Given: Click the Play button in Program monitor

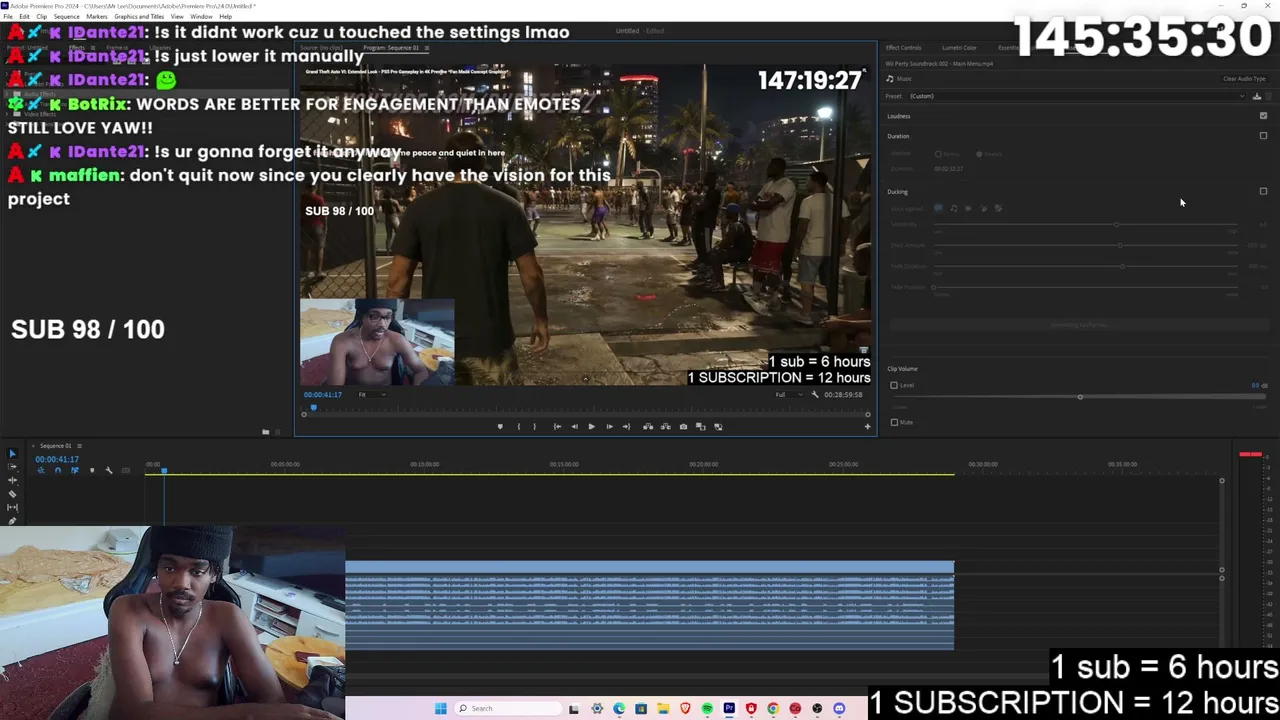Looking at the screenshot, I should (x=591, y=427).
